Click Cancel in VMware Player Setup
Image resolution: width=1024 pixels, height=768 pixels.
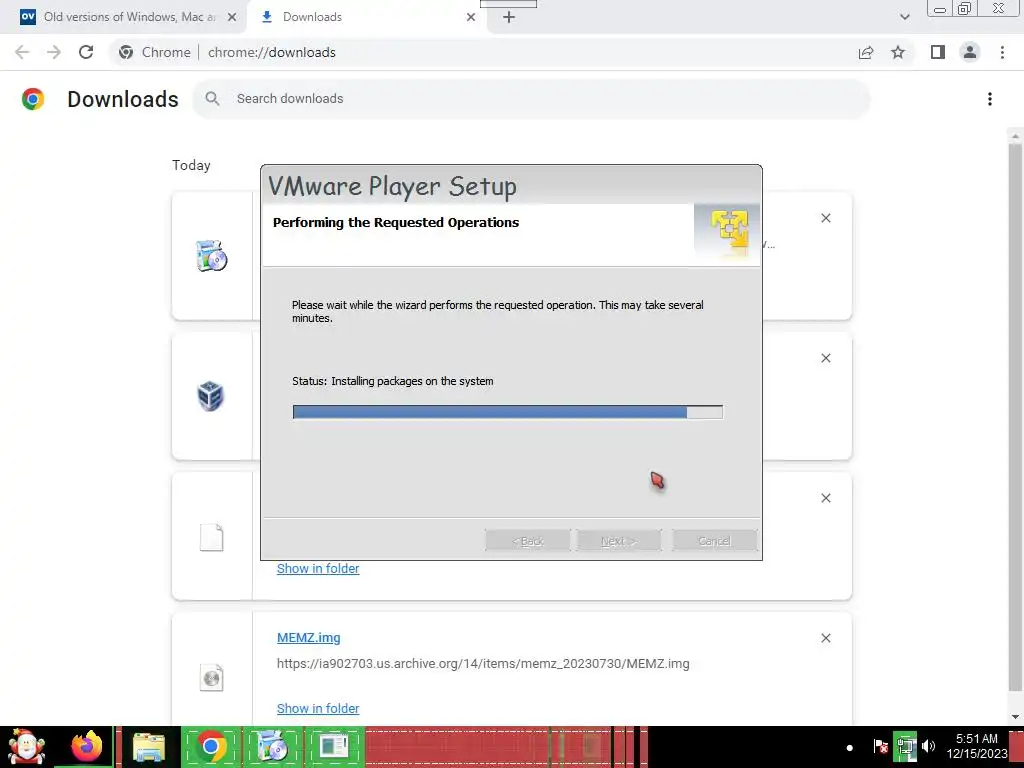pyautogui.click(x=714, y=541)
